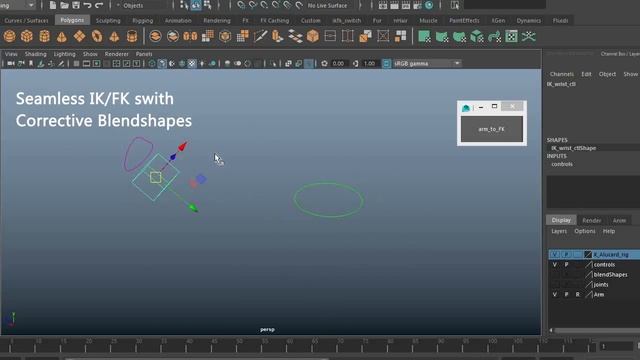Viewport: 640px width, 360px height.
Task: Click the Multi-Cut knife shelf icon
Action: 260,36
